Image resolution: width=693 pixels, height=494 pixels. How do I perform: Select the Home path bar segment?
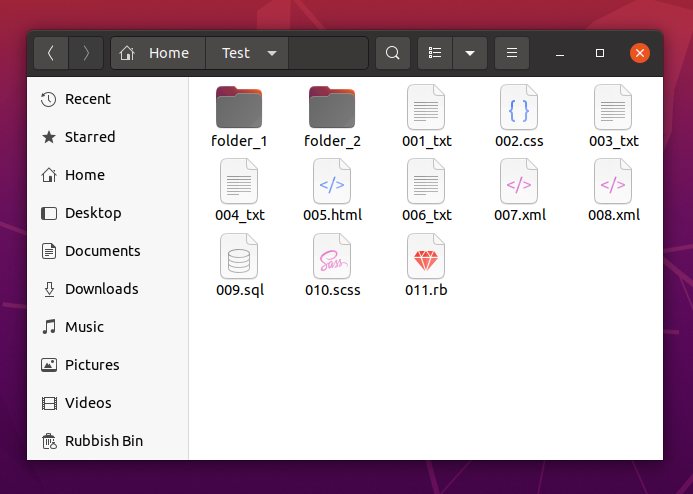(158, 53)
